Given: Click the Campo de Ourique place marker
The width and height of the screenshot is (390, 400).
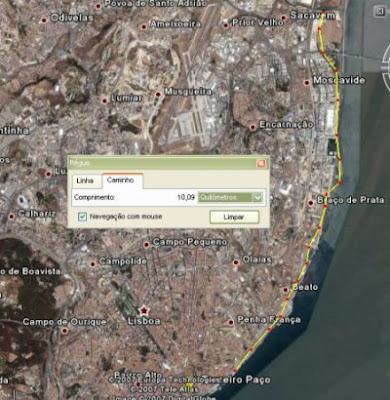Looking at the screenshot, I should (x=64, y=331).
